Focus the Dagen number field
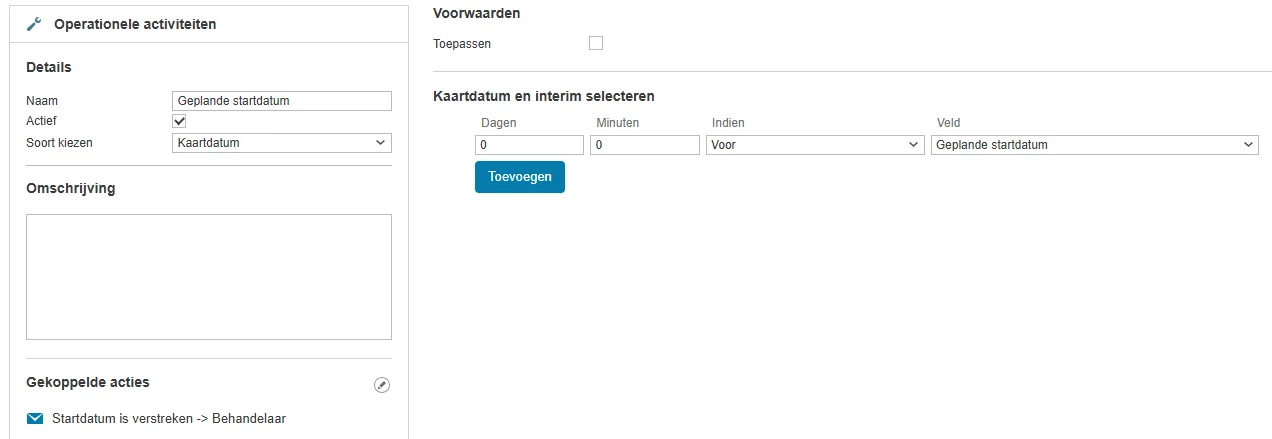The image size is (1272, 439). point(529,145)
